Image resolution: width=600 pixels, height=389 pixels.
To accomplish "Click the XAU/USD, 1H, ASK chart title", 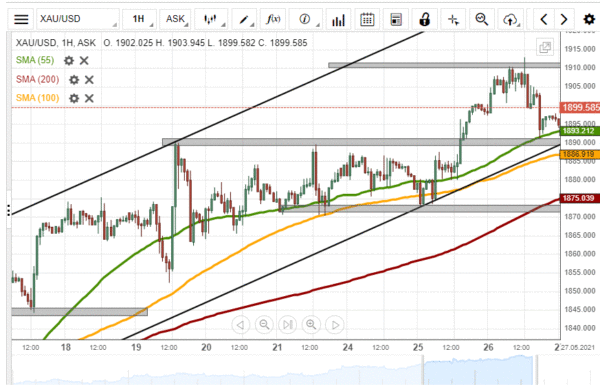I will pos(55,43).
